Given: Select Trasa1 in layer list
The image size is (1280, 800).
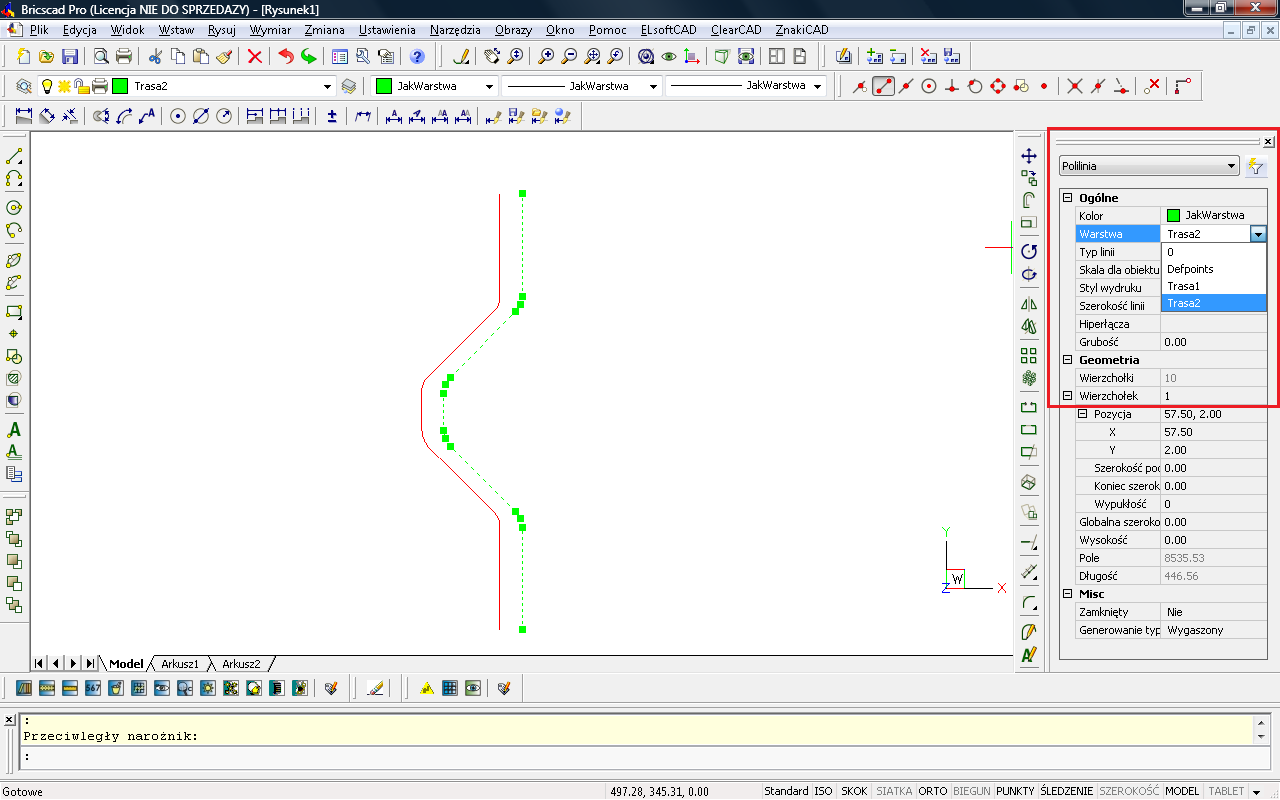Looking at the screenshot, I should click(x=1213, y=286).
